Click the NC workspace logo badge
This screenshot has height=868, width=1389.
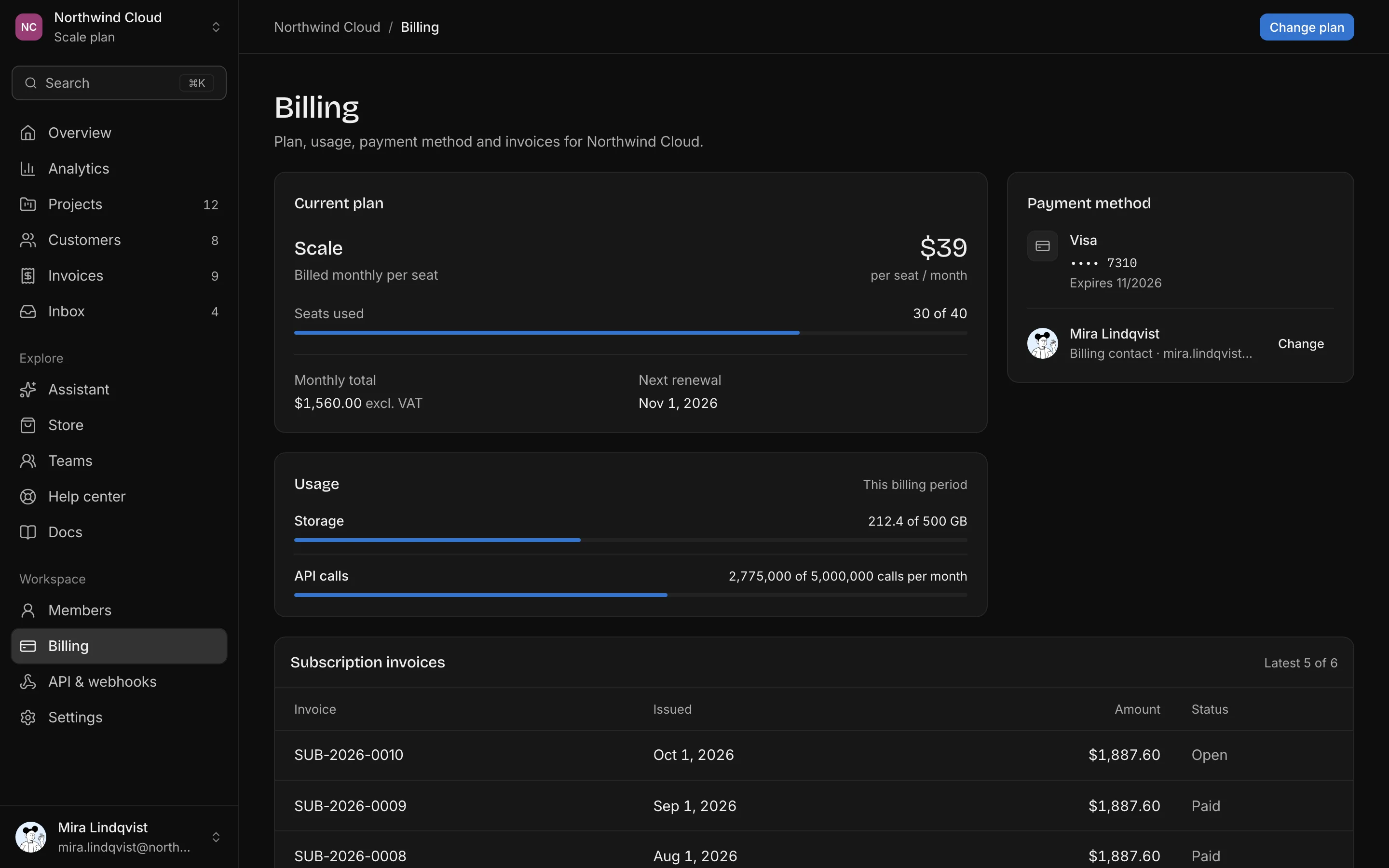tap(29, 27)
